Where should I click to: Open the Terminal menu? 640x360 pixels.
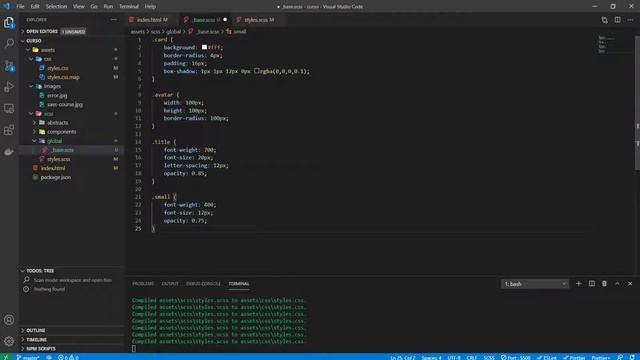(129, 7)
